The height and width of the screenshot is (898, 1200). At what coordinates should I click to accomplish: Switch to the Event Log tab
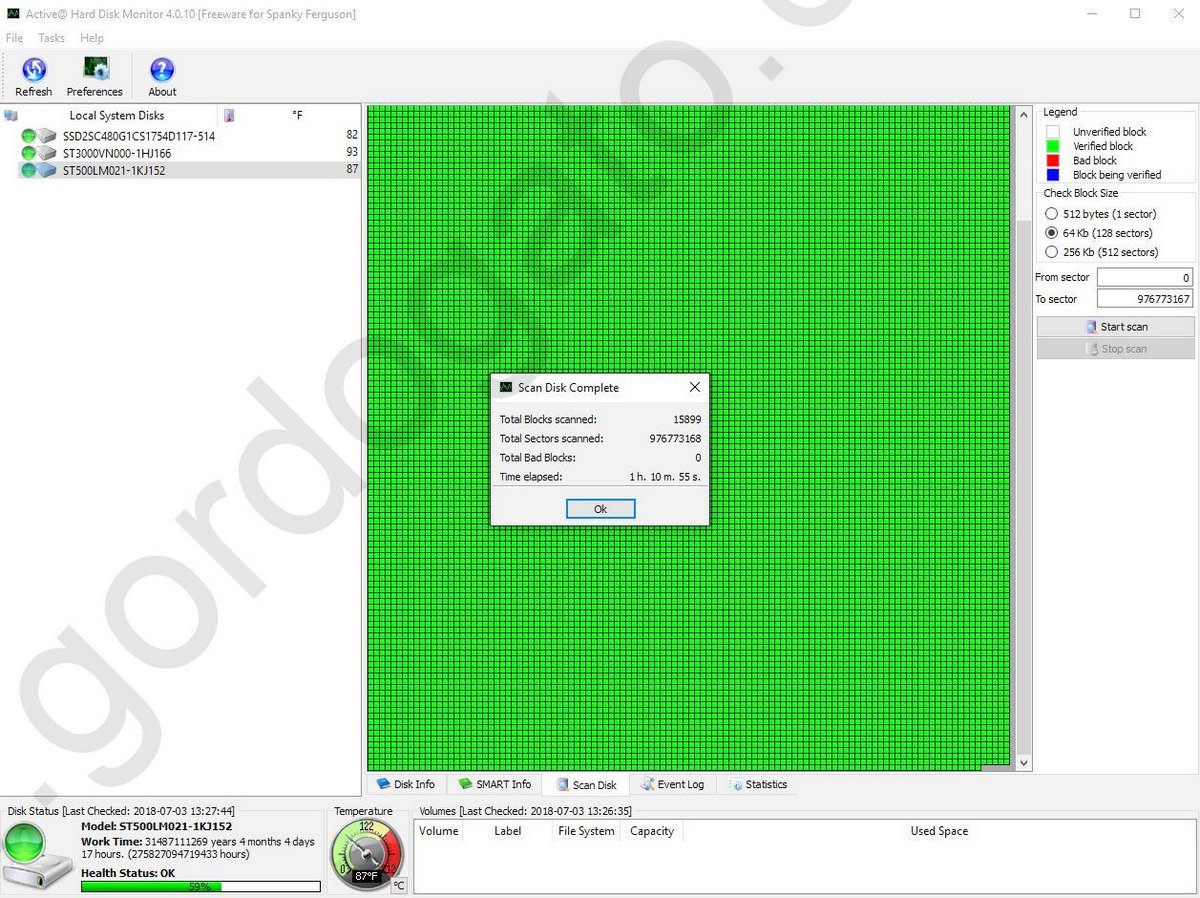[x=672, y=785]
